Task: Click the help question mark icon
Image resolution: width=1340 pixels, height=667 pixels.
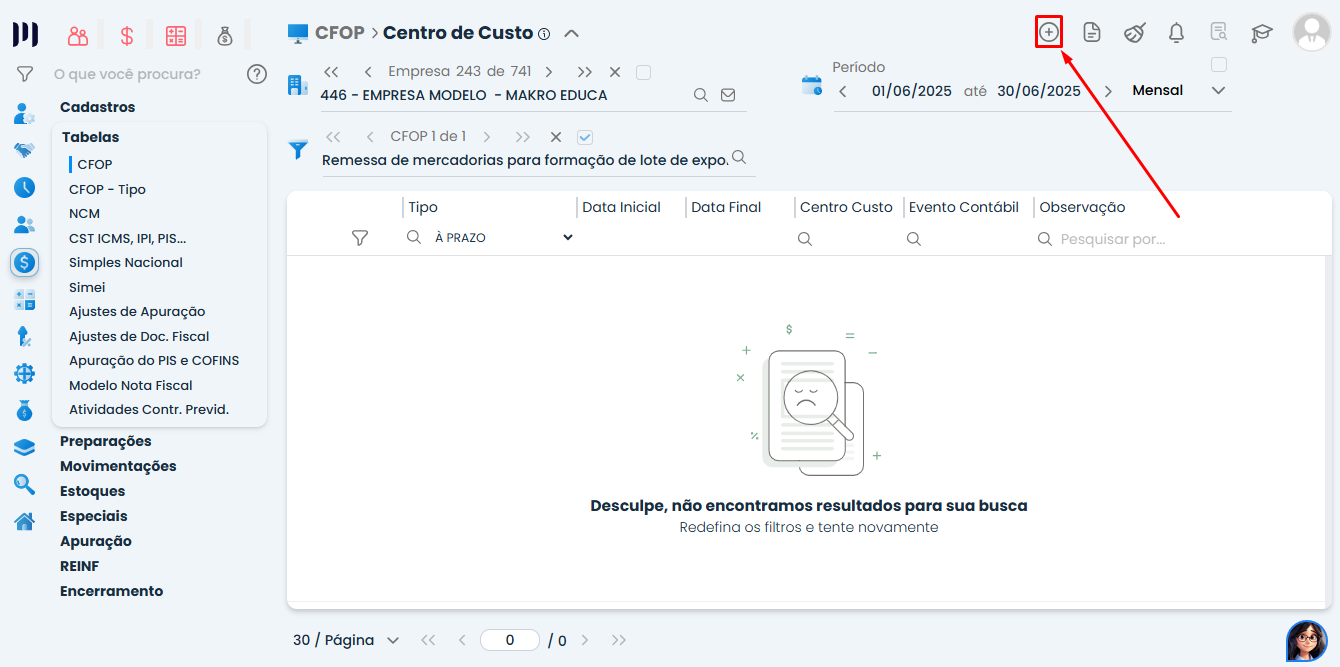Action: (x=257, y=73)
